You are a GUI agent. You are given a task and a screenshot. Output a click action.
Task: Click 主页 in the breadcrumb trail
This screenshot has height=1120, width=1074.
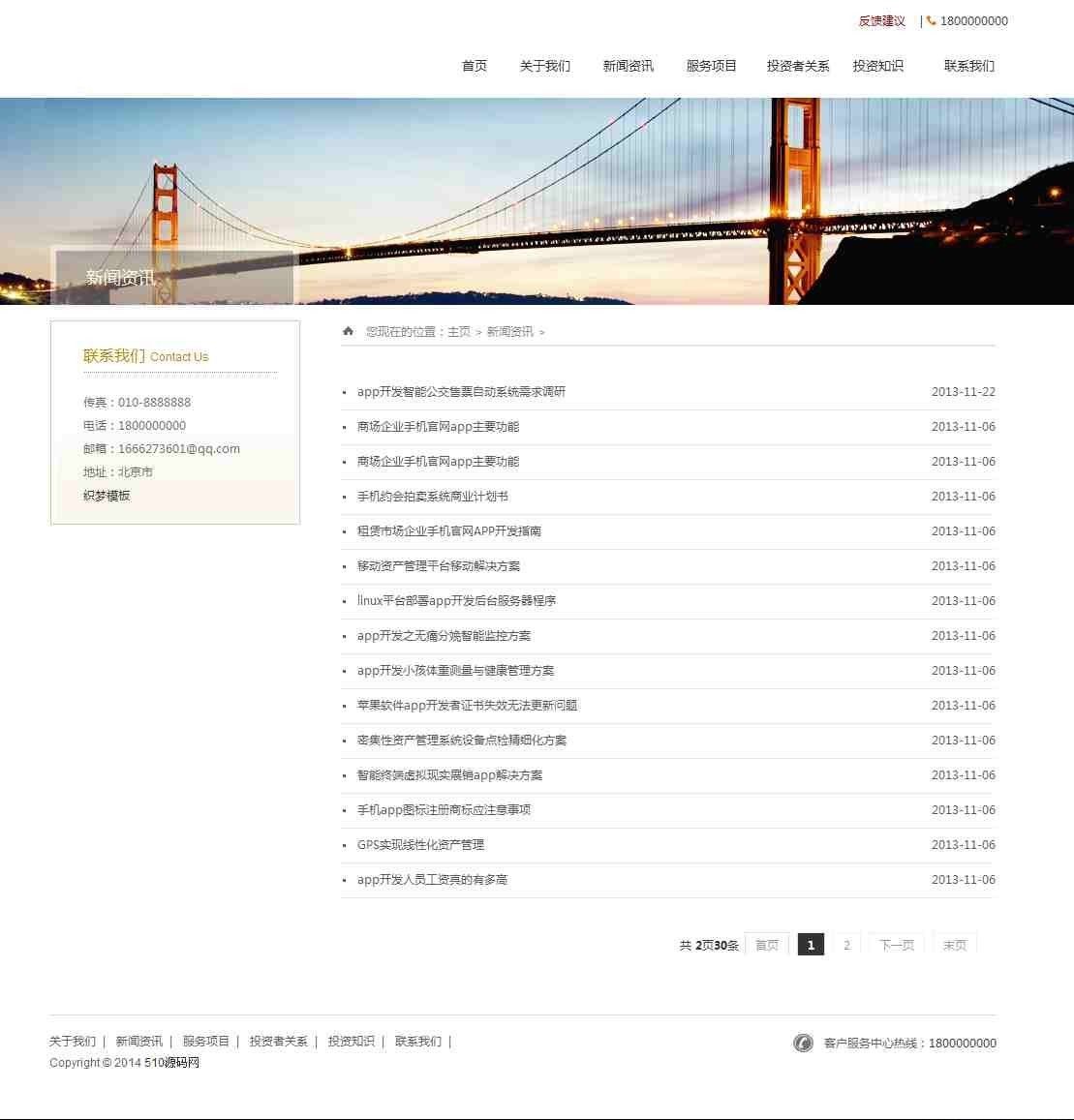(x=459, y=331)
